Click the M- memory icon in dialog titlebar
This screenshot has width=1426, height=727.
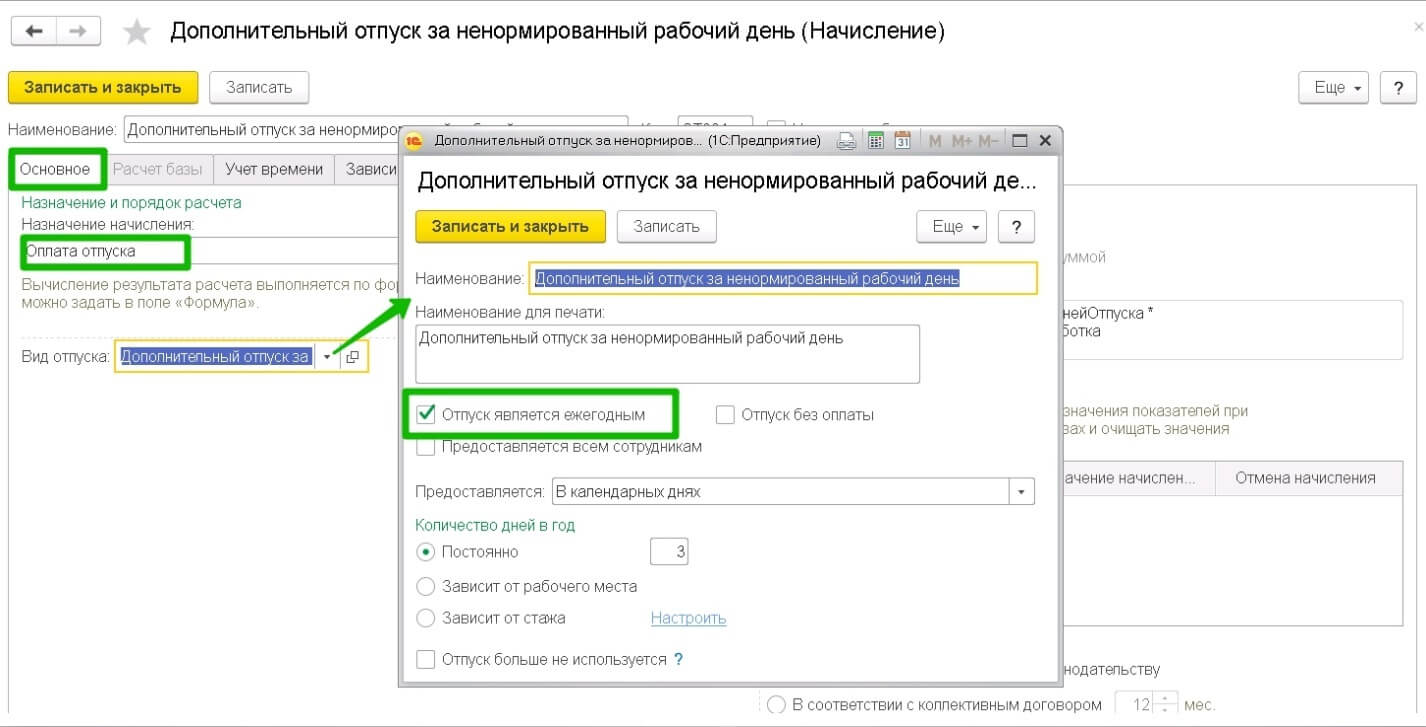click(987, 141)
